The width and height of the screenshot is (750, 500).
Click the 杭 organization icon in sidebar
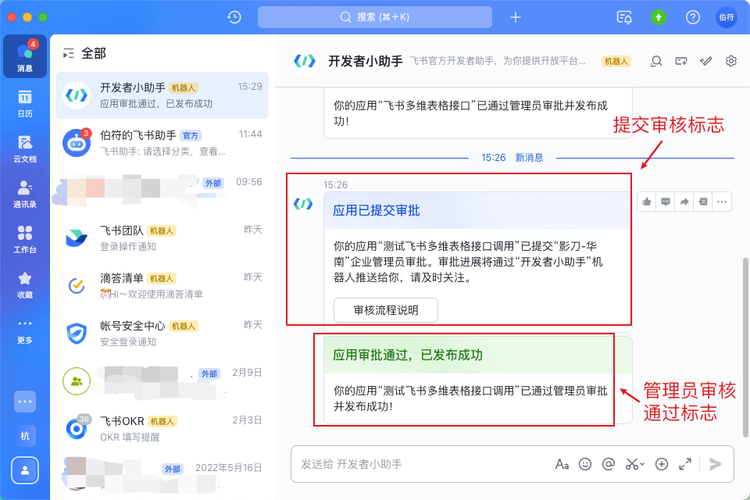tap(25, 436)
